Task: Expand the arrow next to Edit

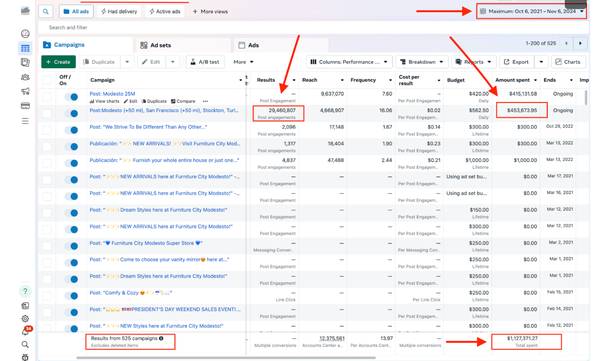Action: click(x=173, y=62)
